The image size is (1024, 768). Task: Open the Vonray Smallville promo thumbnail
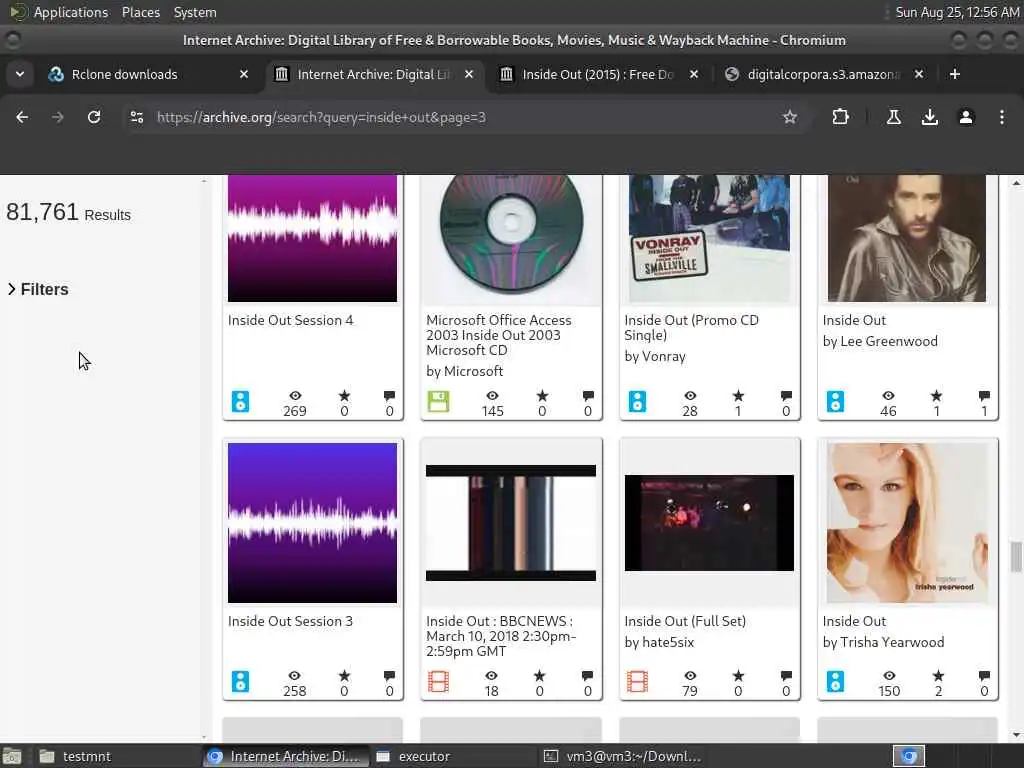coord(709,238)
